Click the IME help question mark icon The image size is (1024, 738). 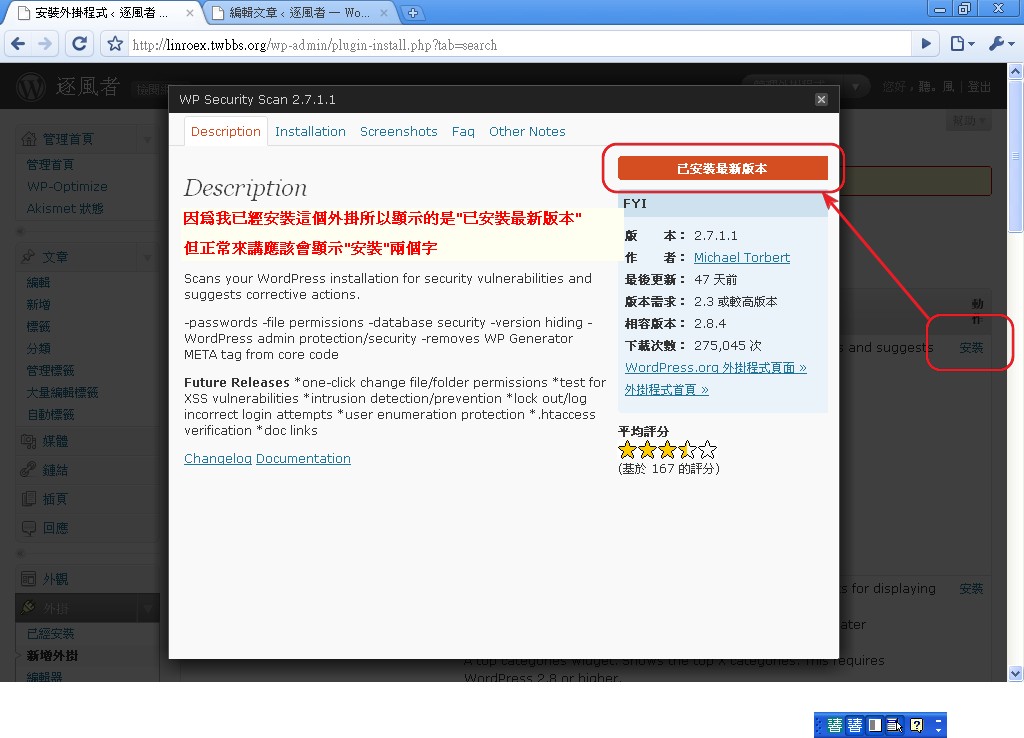point(916,725)
